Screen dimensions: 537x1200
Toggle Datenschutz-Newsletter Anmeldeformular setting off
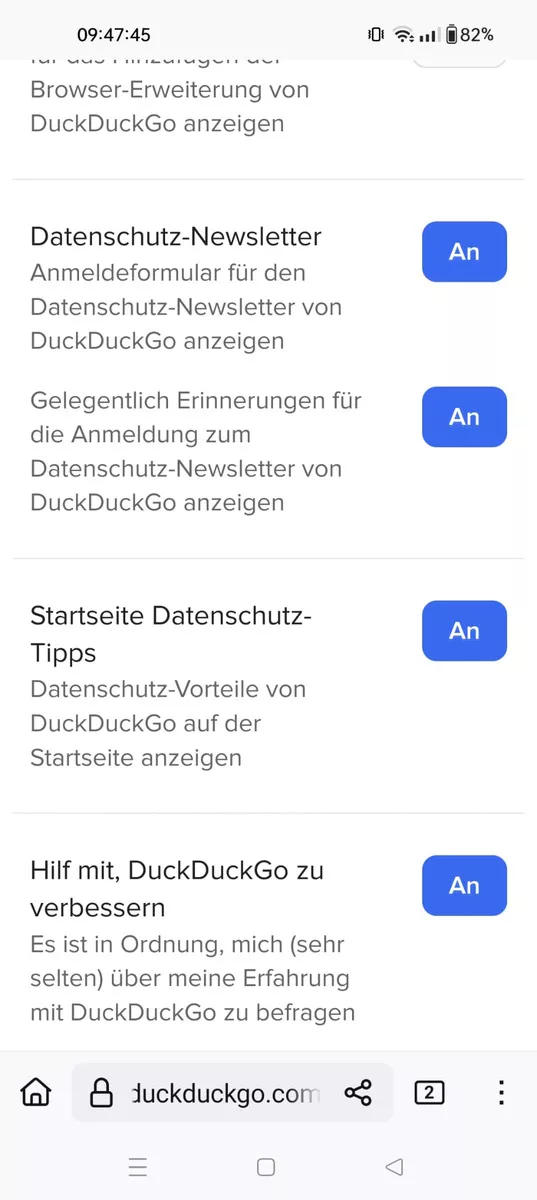(464, 252)
